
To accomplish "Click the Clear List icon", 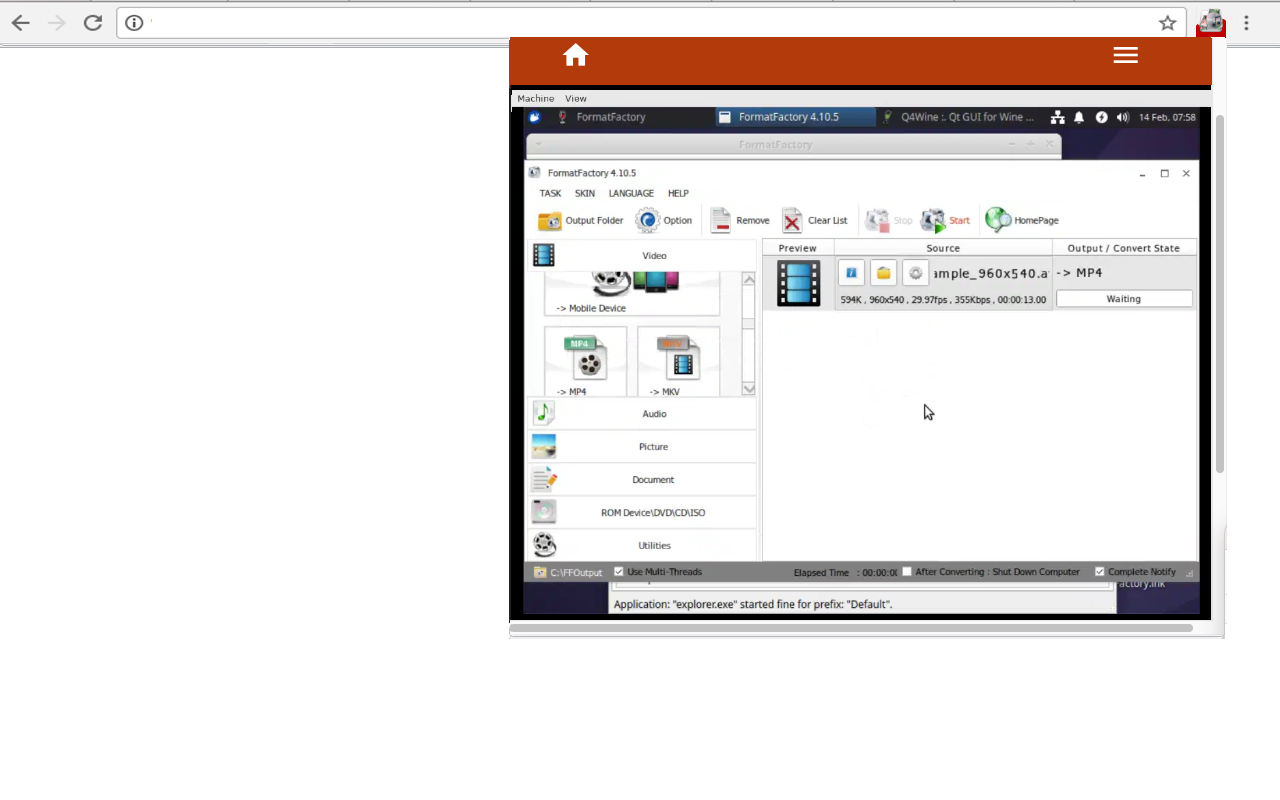I will click(x=815, y=220).
